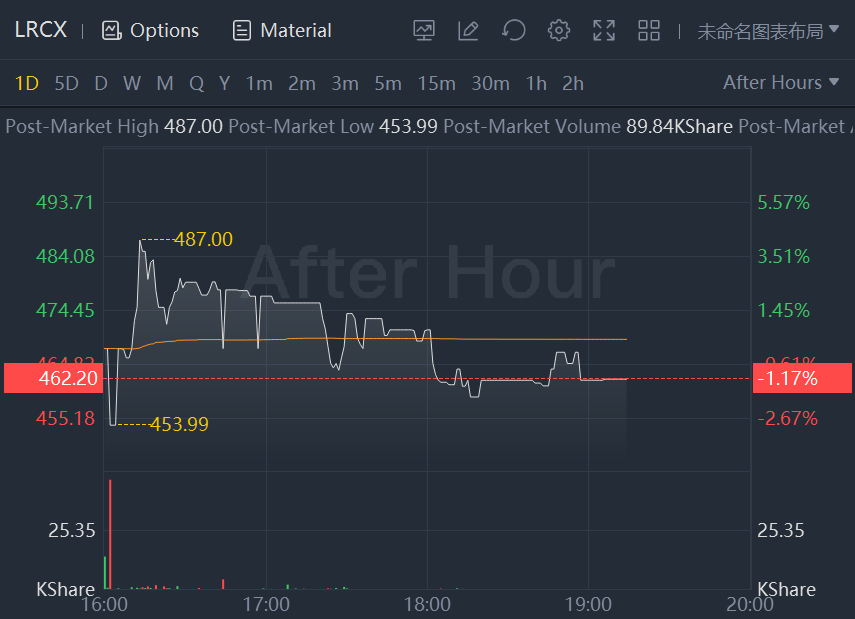
Task: Toggle fullscreen chart view
Action: [x=604, y=31]
